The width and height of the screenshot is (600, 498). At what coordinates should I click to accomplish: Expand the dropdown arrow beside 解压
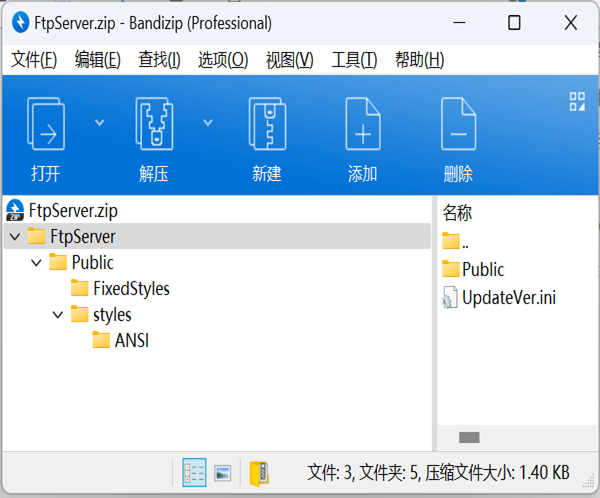208,123
